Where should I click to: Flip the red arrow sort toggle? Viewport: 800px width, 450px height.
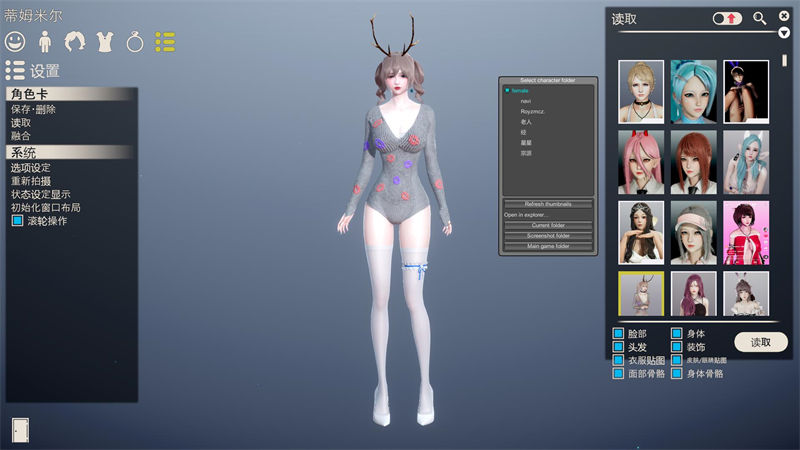pos(727,18)
